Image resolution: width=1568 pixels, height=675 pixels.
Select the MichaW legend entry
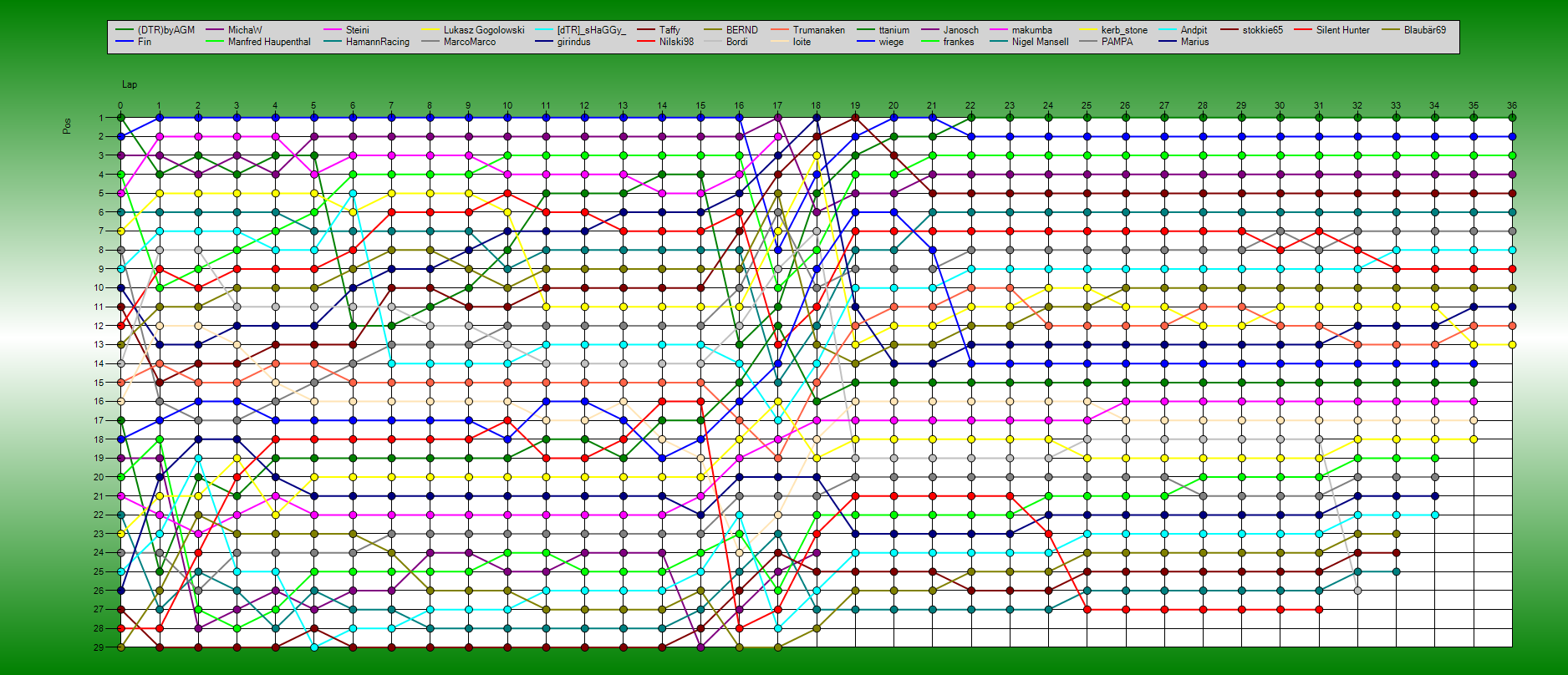(x=245, y=30)
